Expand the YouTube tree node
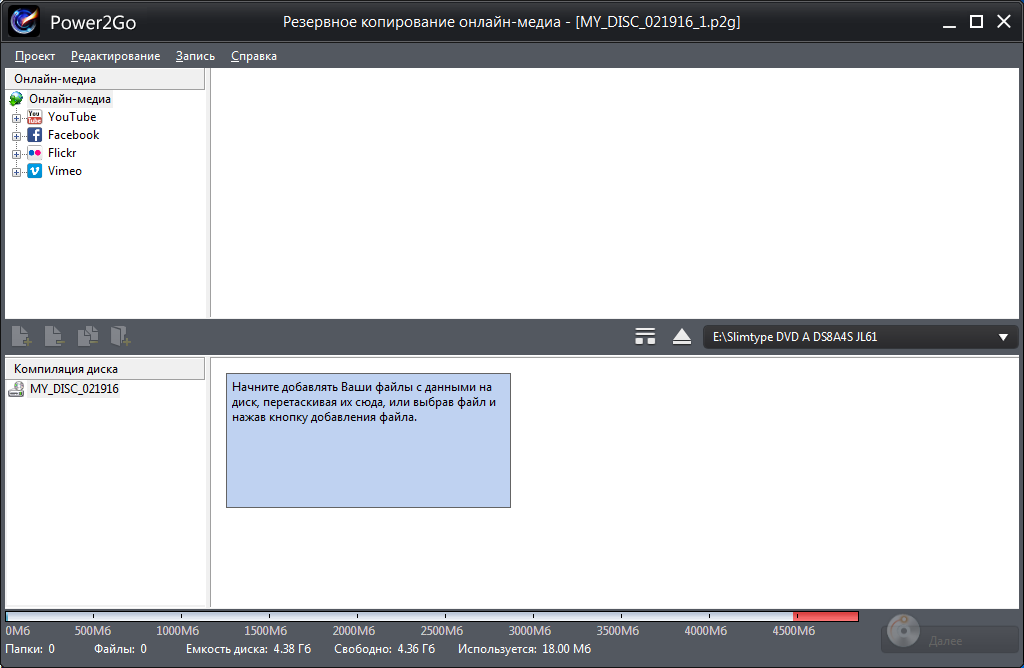 click(x=16, y=118)
